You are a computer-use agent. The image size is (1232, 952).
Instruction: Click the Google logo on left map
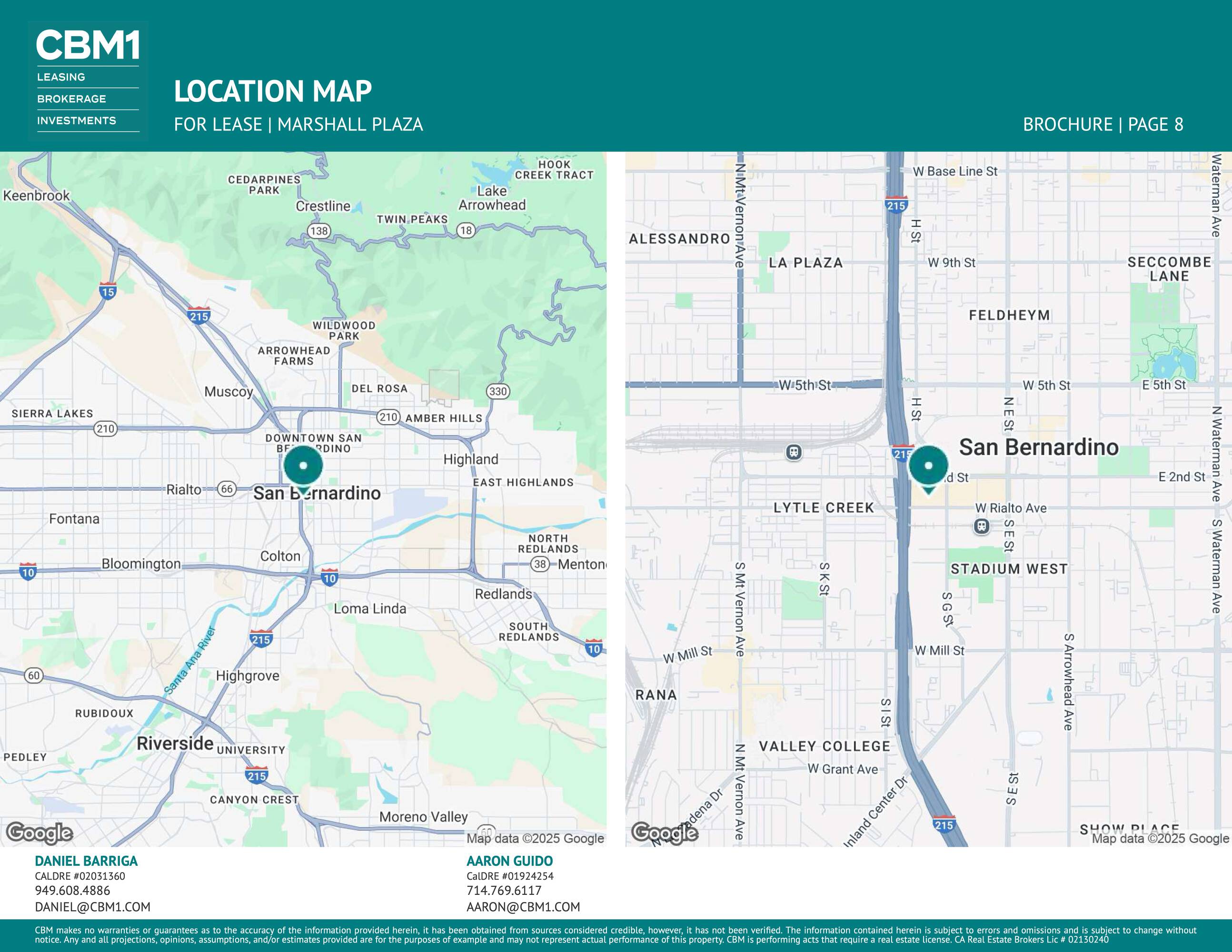pyautogui.click(x=40, y=833)
